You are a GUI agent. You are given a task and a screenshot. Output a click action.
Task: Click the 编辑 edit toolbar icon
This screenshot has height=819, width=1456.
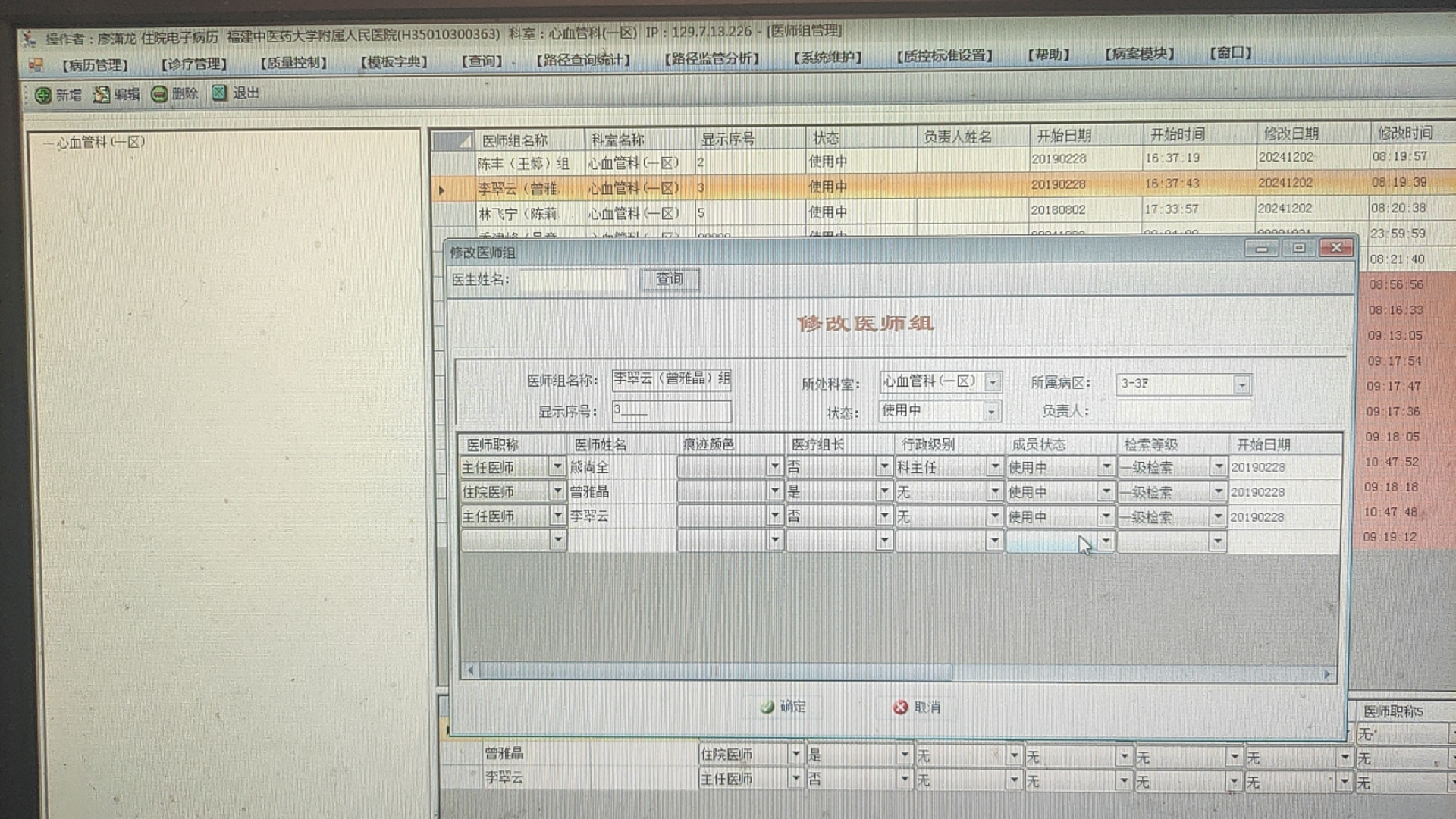click(x=102, y=94)
